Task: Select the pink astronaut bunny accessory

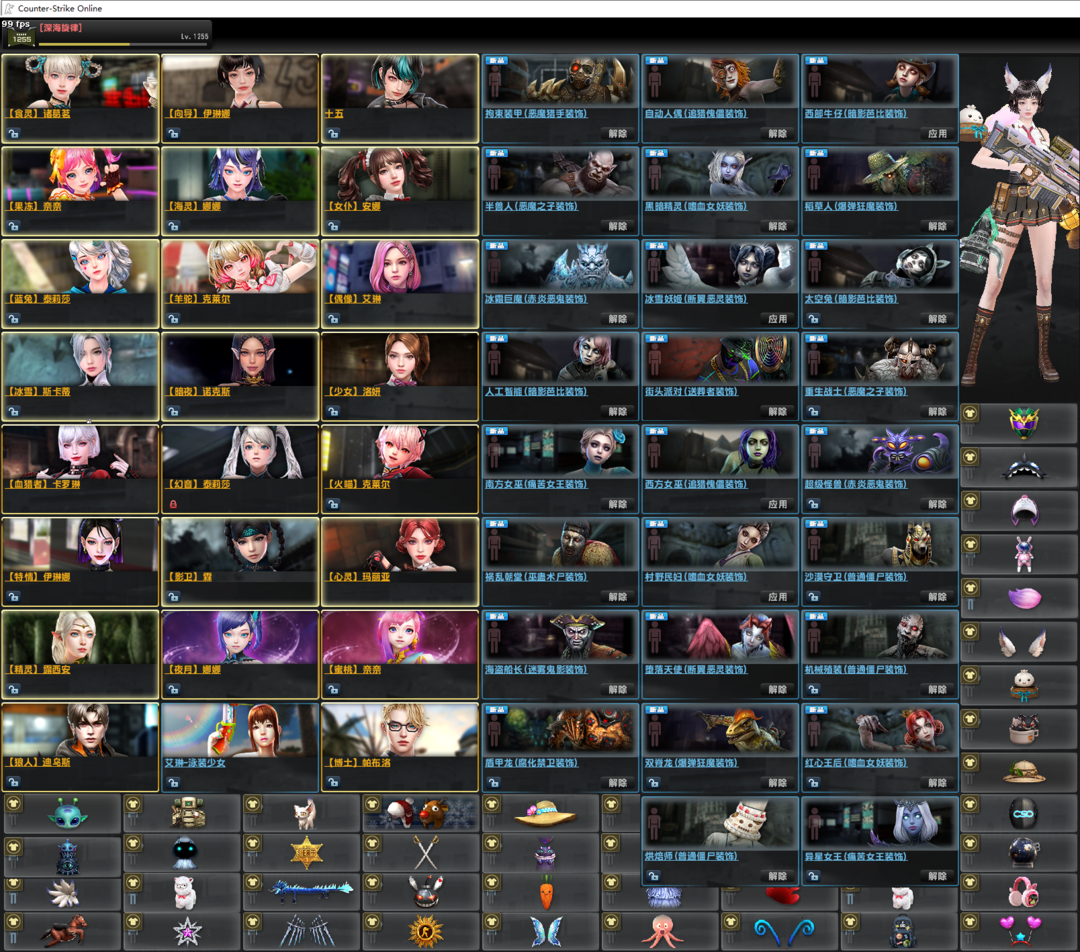Action: pyautogui.click(x=1024, y=554)
